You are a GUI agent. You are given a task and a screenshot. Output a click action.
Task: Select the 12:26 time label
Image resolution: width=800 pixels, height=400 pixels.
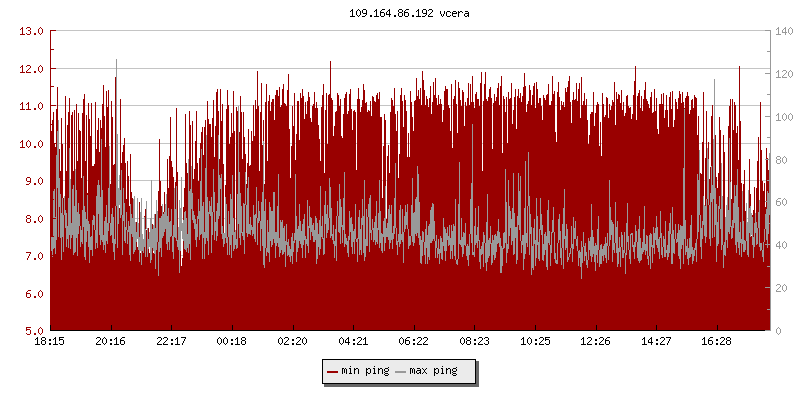pos(595,342)
